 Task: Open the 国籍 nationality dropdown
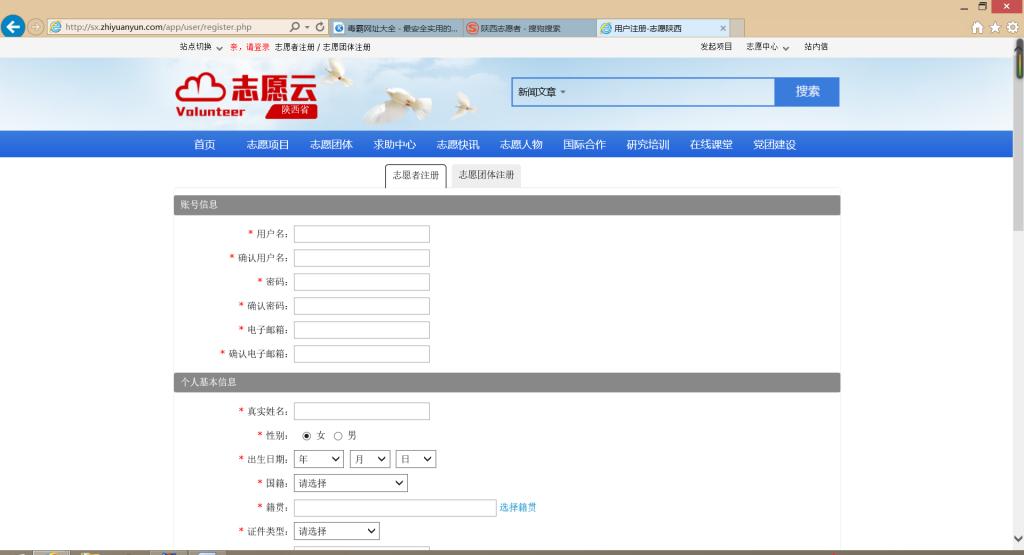(350, 483)
